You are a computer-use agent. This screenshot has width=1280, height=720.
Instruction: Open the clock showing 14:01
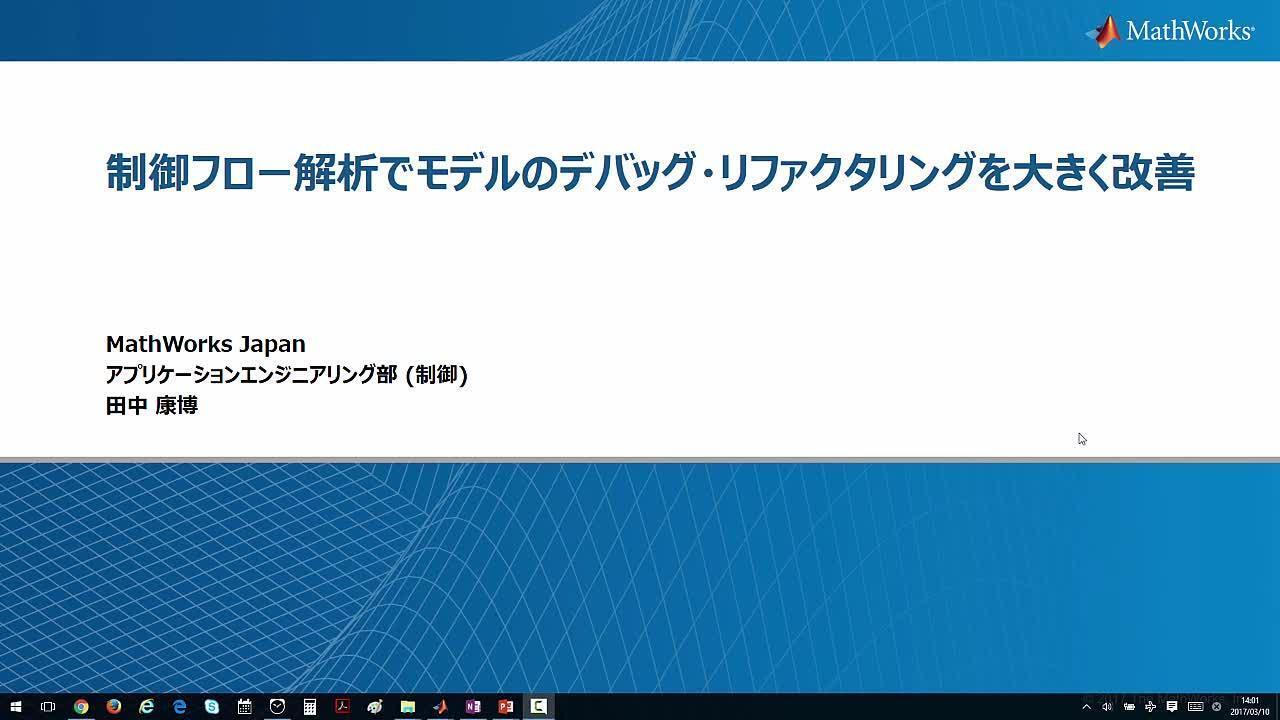click(1250, 706)
